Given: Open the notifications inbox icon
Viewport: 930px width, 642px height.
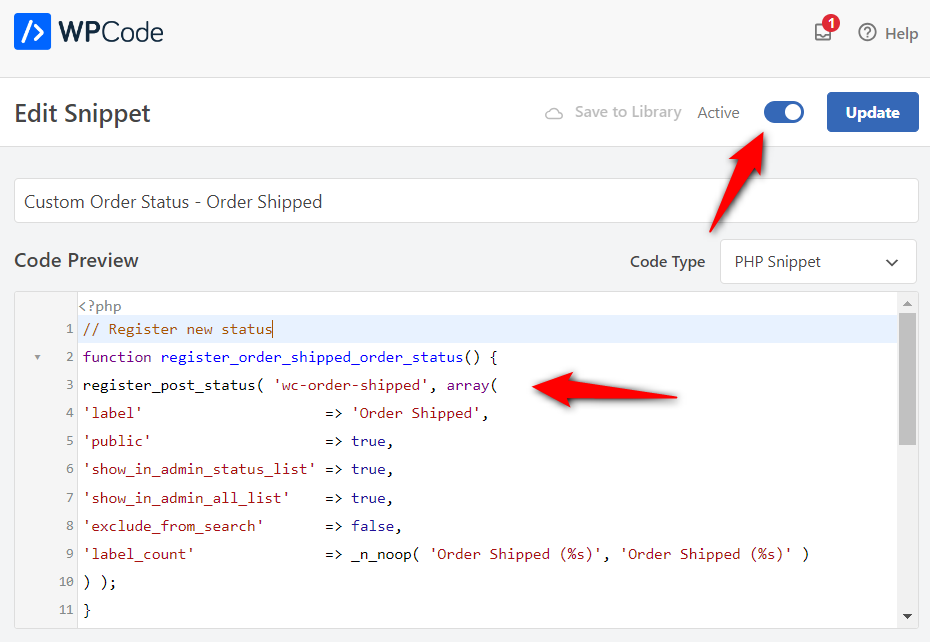Looking at the screenshot, I should tap(822, 33).
